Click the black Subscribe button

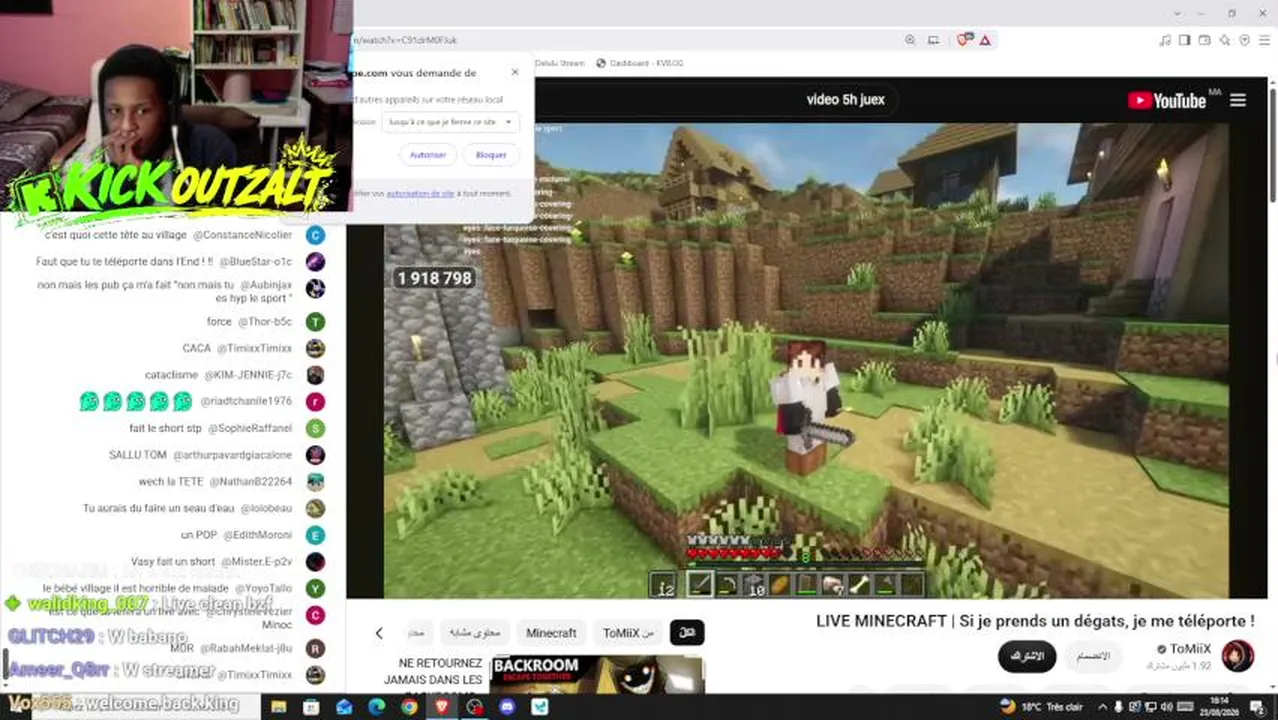[1028, 656]
